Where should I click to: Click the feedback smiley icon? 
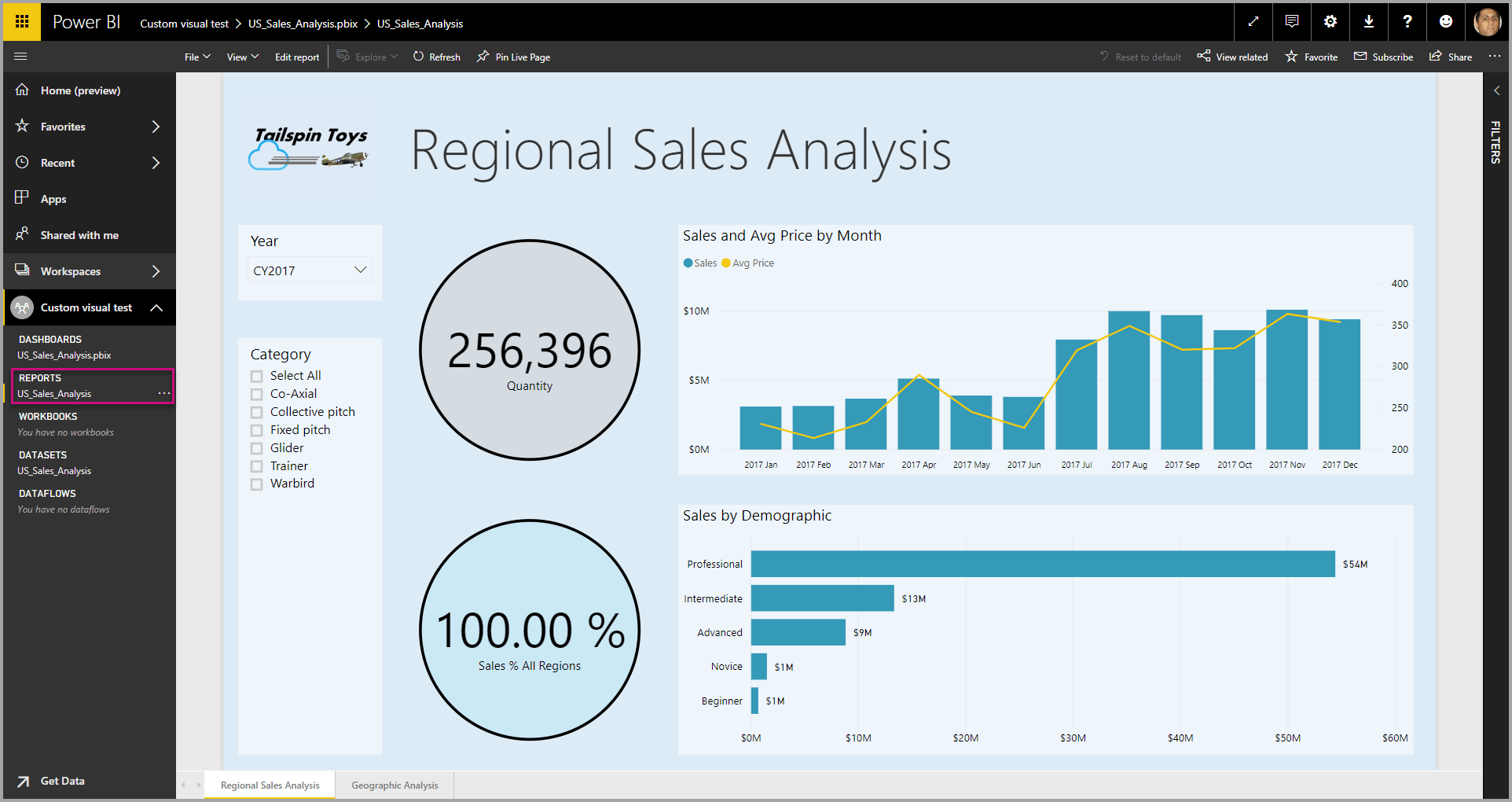[1446, 22]
